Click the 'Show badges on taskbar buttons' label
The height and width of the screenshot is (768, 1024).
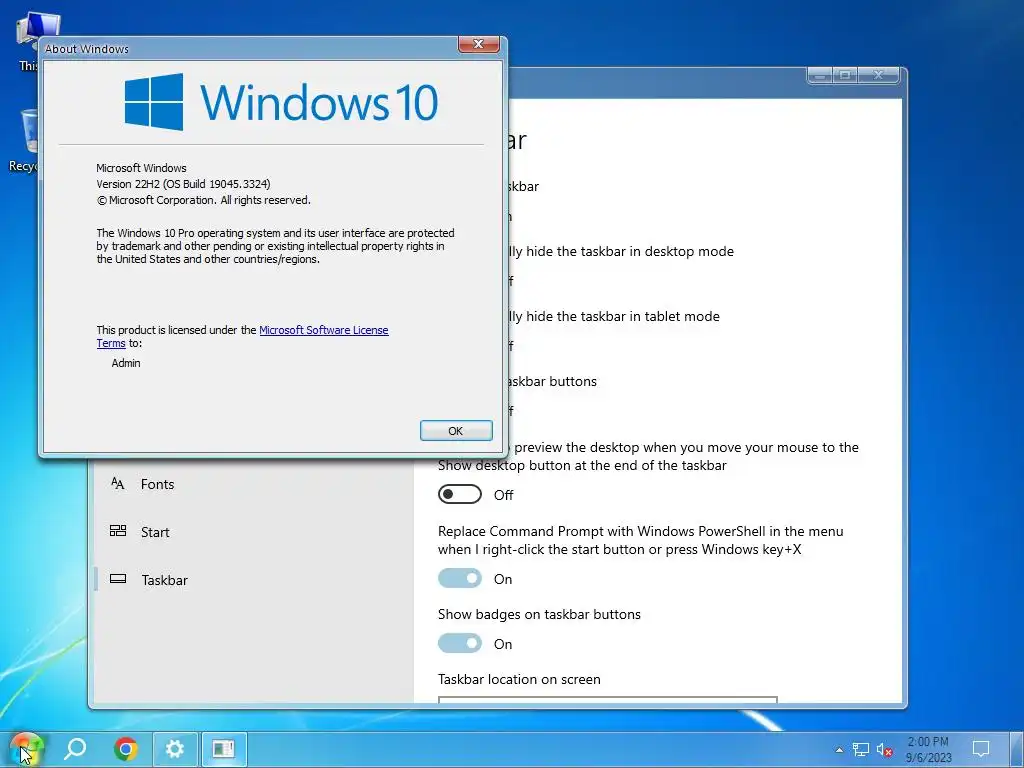[x=539, y=615]
